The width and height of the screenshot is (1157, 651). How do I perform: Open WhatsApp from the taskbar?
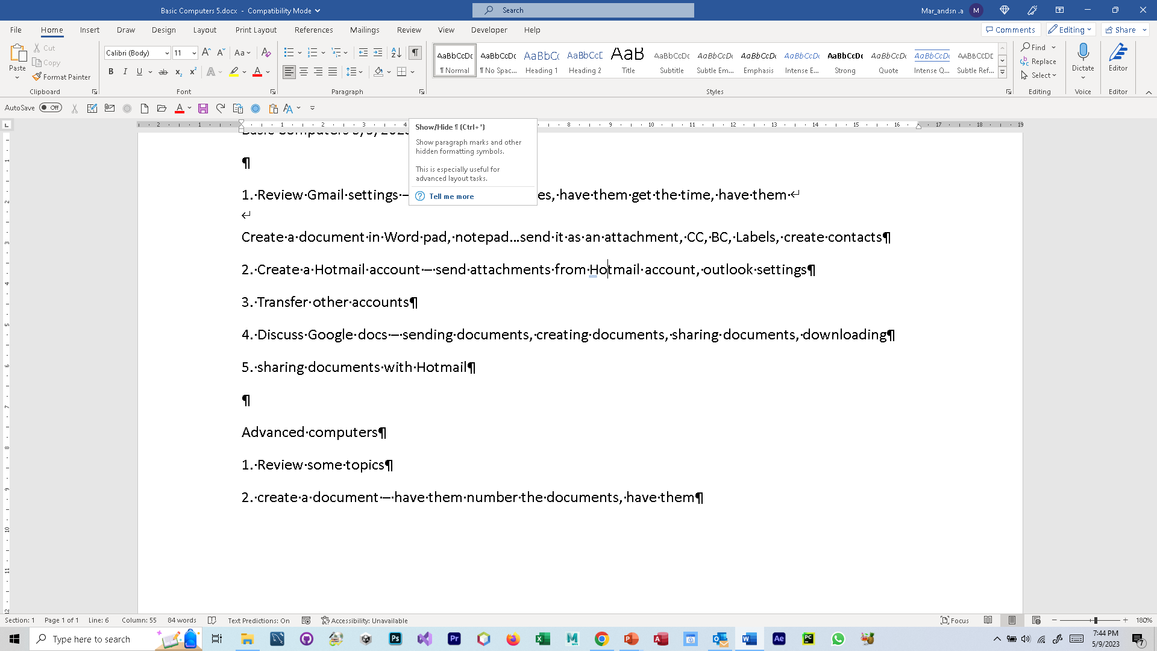point(837,638)
